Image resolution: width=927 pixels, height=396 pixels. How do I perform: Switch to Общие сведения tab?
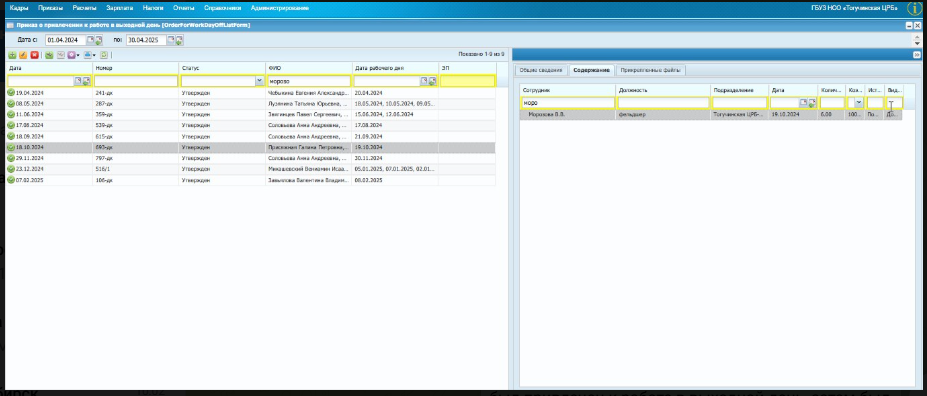[541, 70]
